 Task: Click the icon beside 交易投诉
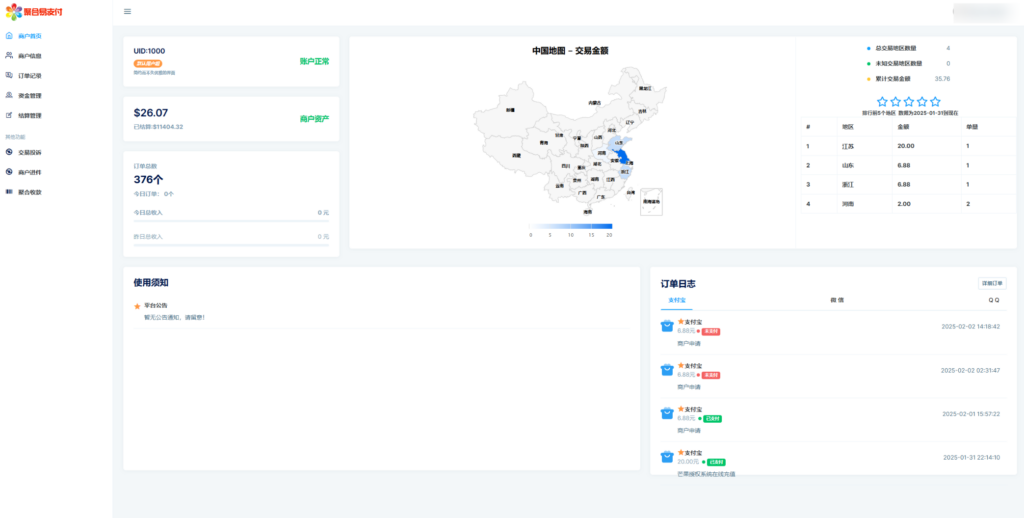click(9, 153)
